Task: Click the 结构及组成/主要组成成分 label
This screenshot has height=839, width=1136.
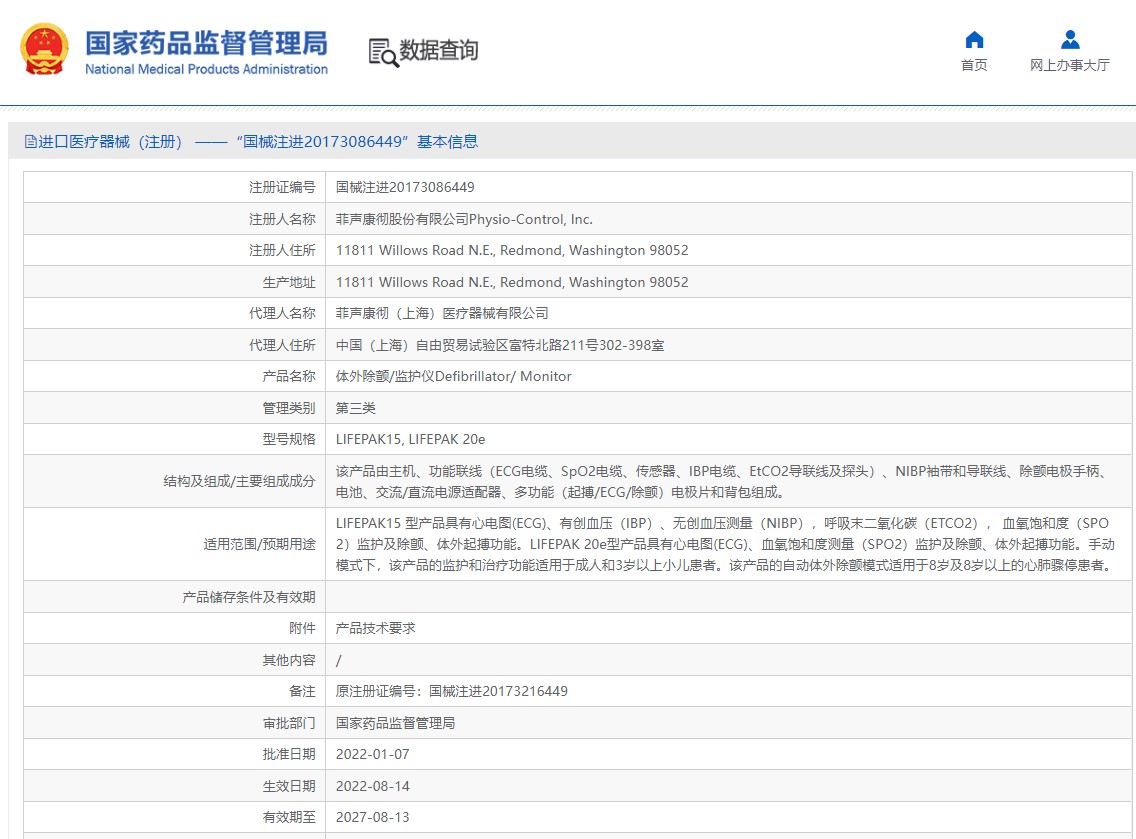Action: click(240, 481)
